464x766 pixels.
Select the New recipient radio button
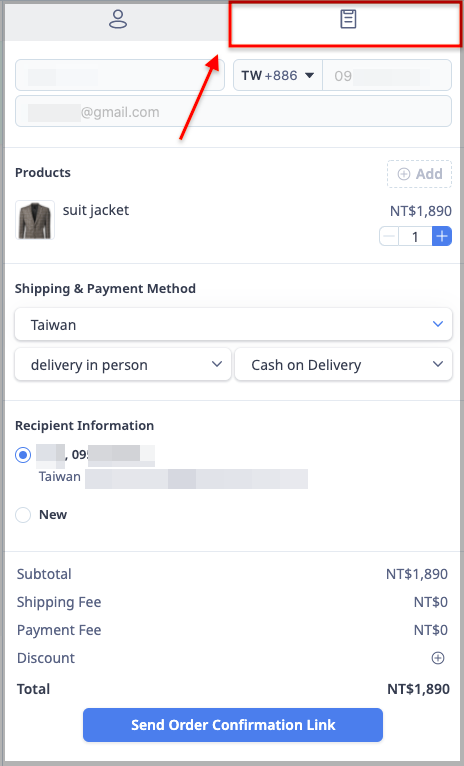23,514
